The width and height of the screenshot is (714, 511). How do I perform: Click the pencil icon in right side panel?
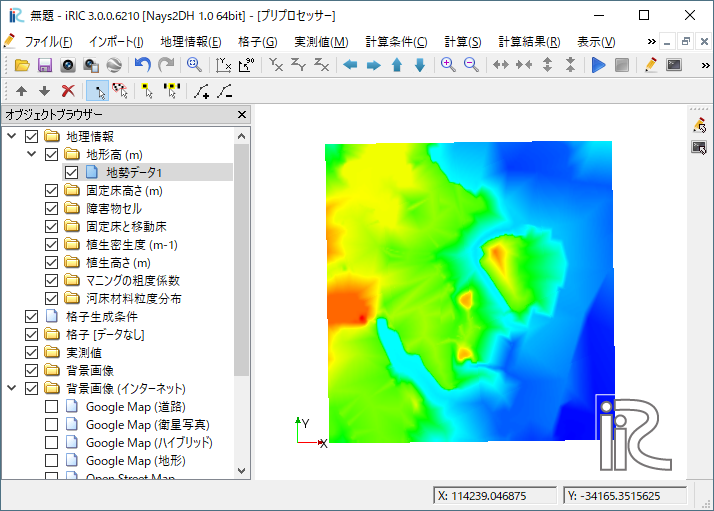pos(699,125)
